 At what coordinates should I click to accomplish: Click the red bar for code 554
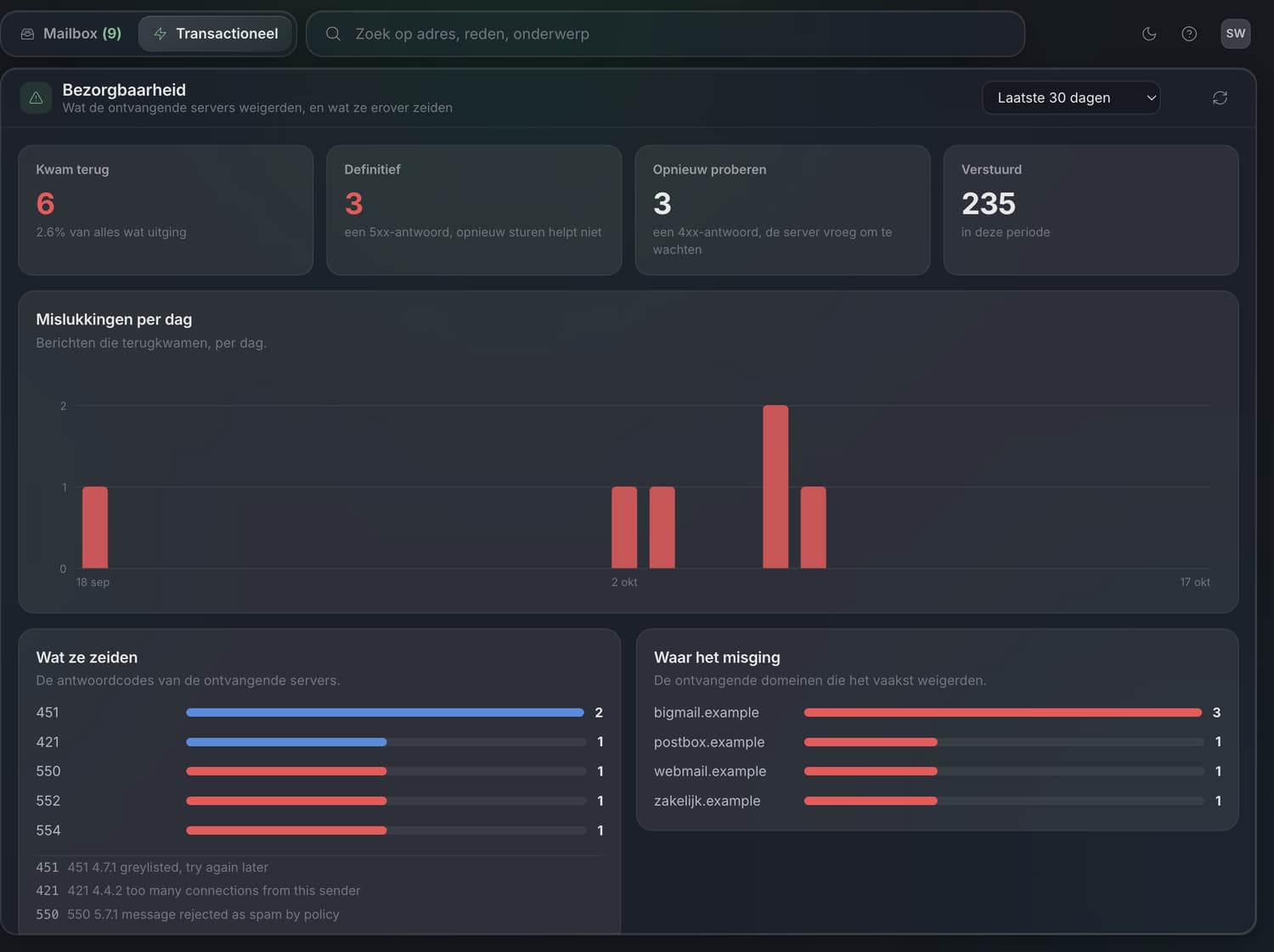286,831
